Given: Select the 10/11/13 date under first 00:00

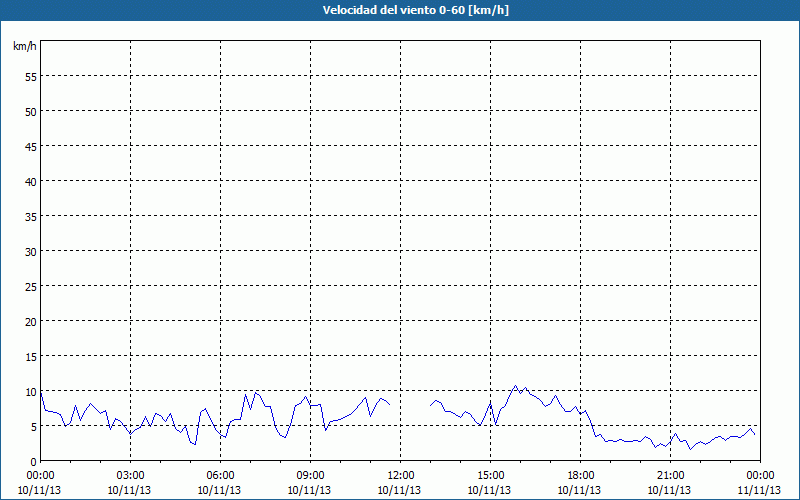Looking at the screenshot, I should (39, 490).
